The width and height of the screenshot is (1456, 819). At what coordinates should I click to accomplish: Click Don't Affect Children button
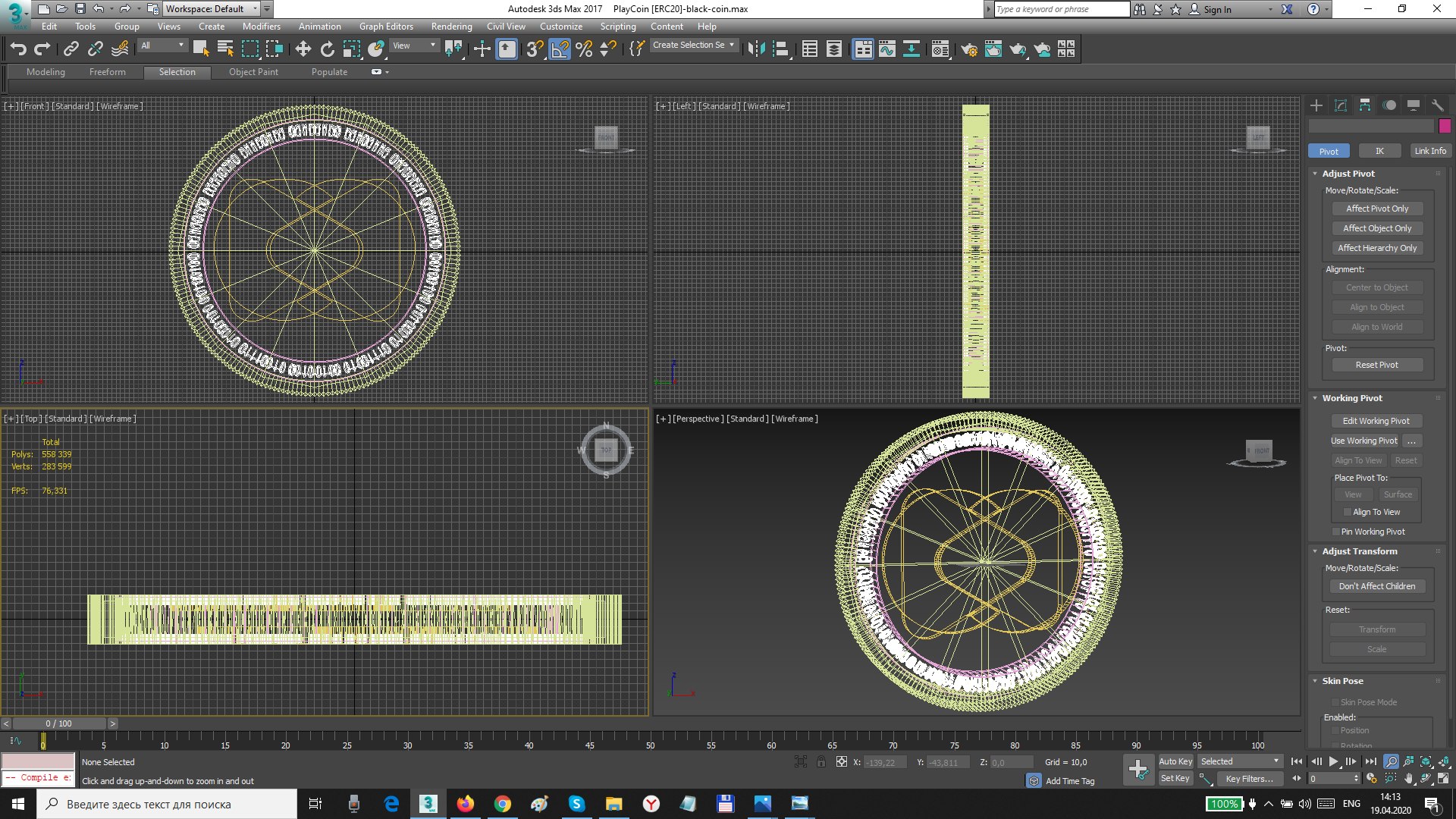coord(1377,586)
